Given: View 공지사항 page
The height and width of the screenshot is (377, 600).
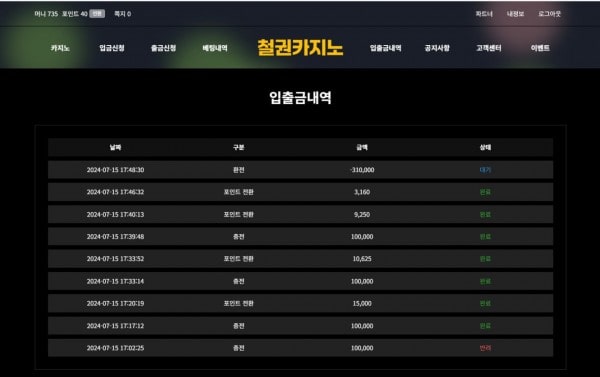Looking at the screenshot, I should point(437,48).
